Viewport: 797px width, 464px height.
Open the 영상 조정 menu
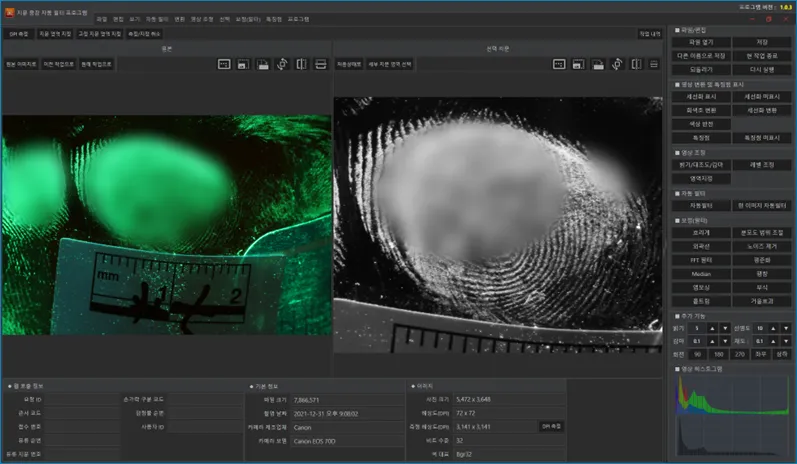tap(202, 19)
